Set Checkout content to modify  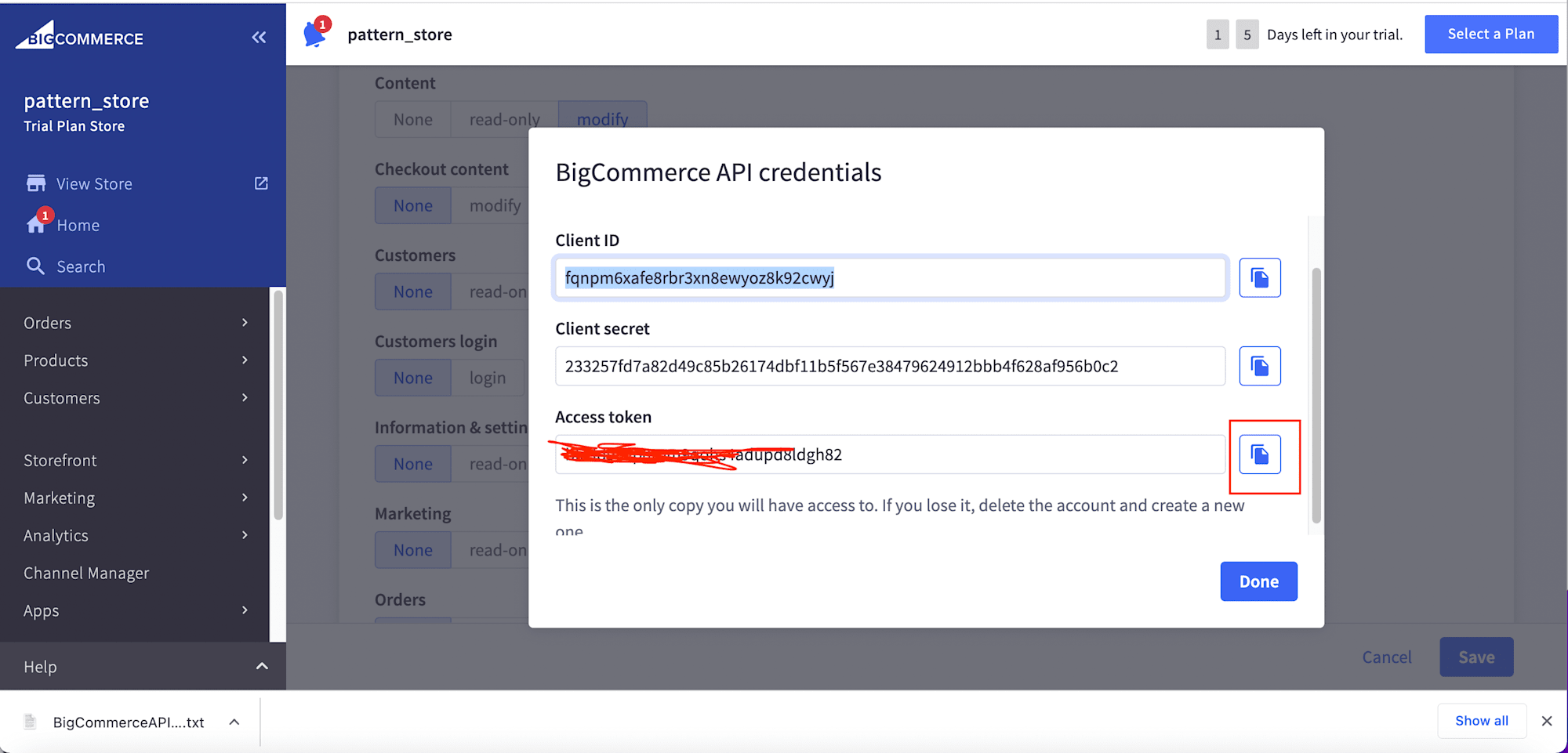495,205
